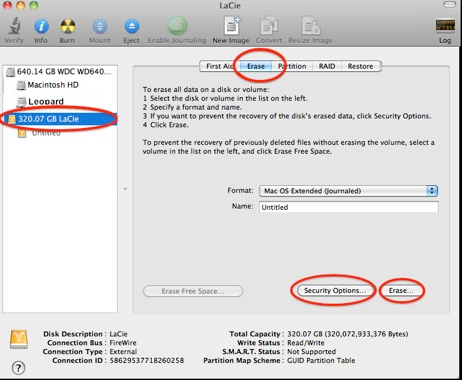Open the Log viewer icon
The width and height of the screenshot is (463, 380).
(x=445, y=26)
